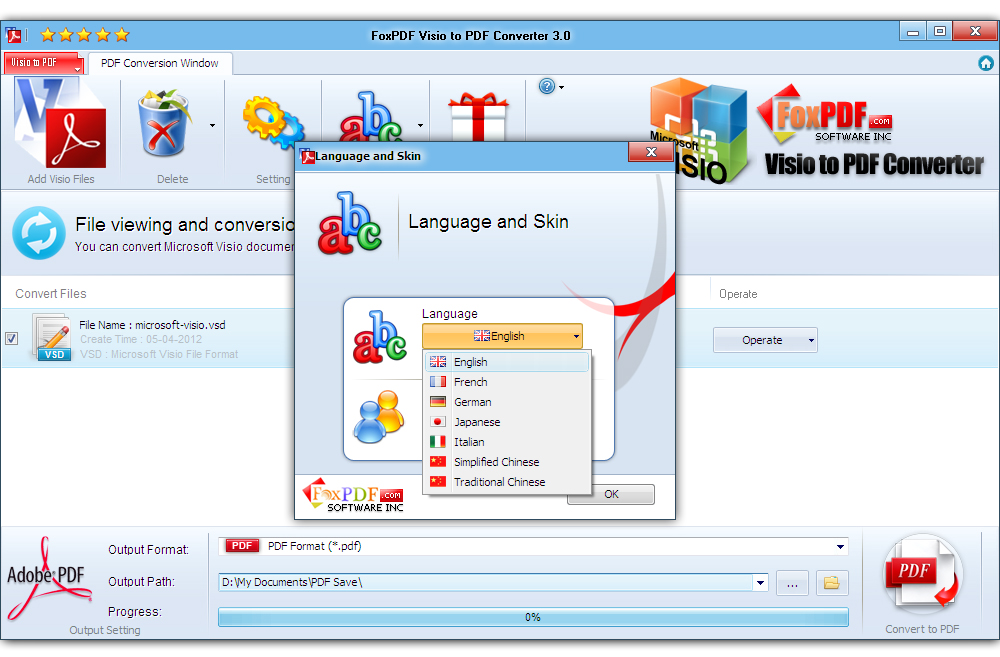Click the app icon in the title bar
The image size is (1000, 657).
pos(13,35)
